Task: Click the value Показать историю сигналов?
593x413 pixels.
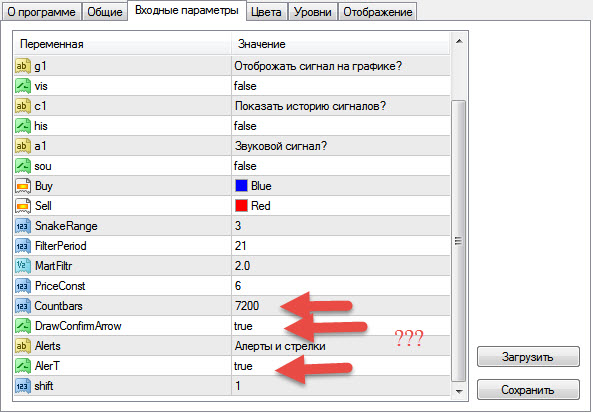Action: click(310, 106)
